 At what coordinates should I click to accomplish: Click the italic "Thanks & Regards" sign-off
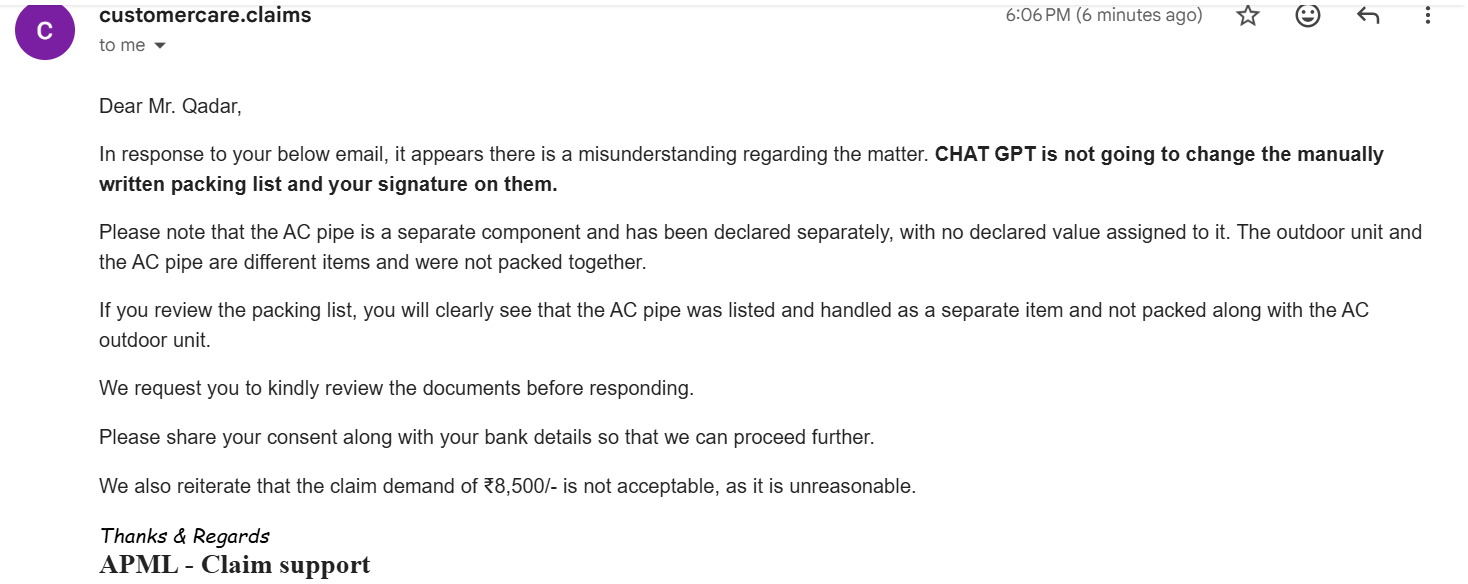[185, 536]
